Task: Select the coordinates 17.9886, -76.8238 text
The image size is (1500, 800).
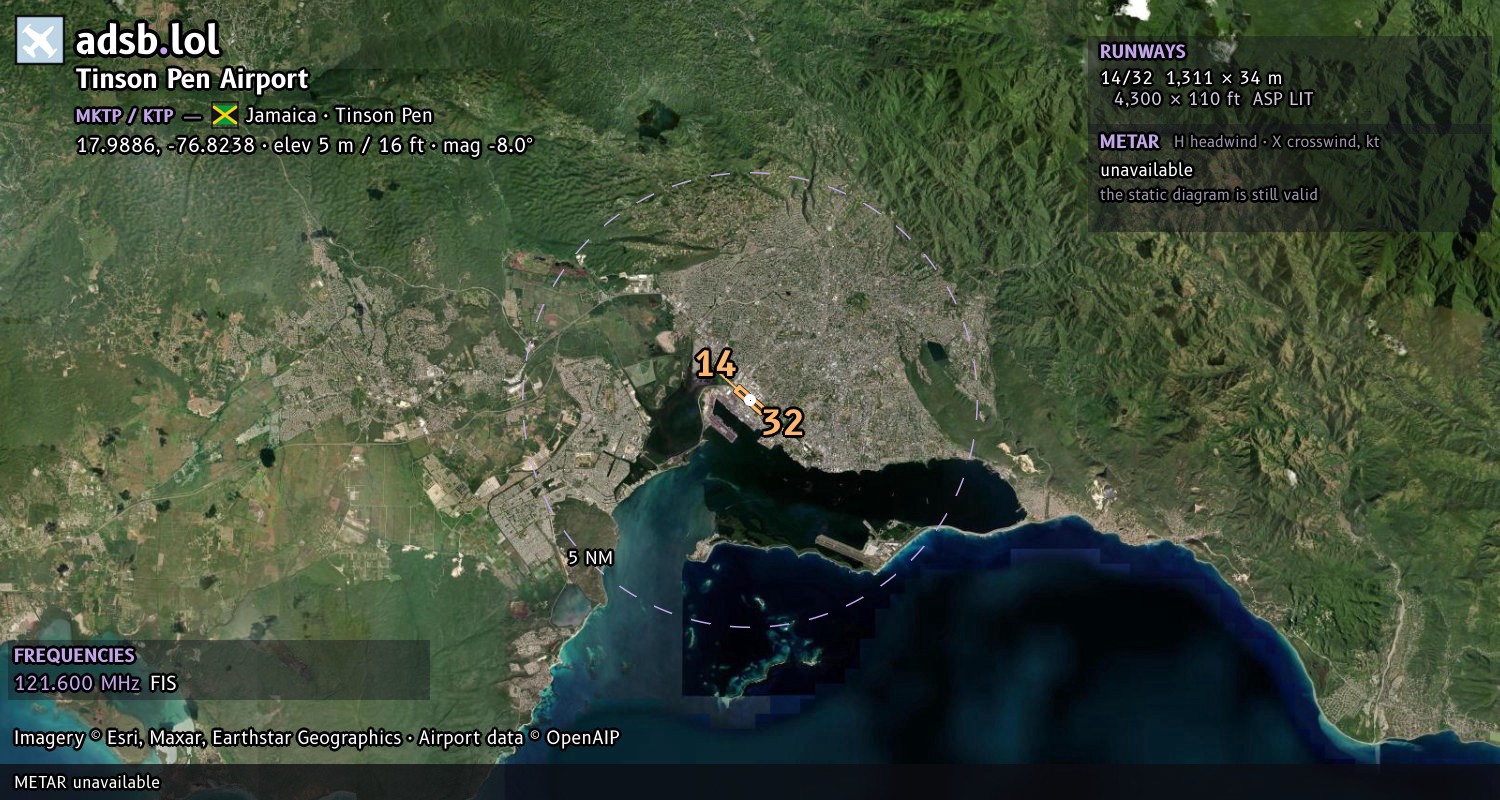Action: coord(164,145)
